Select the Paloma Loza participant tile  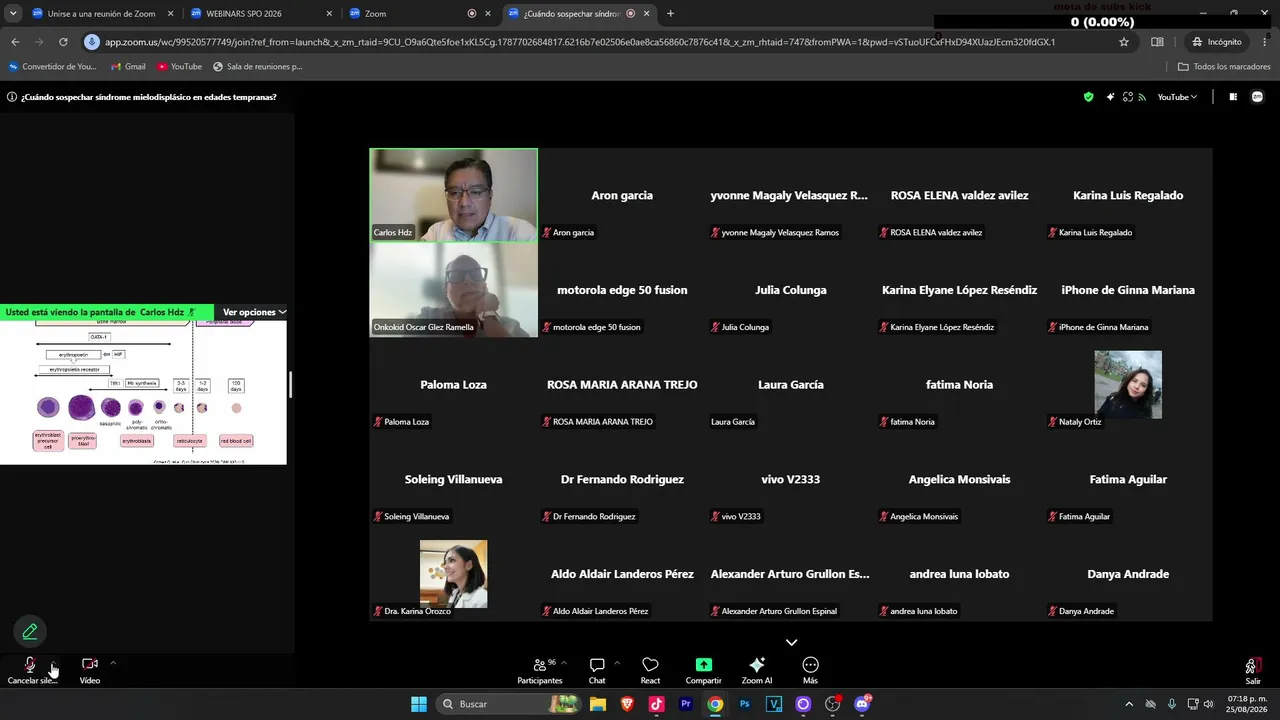coord(454,385)
